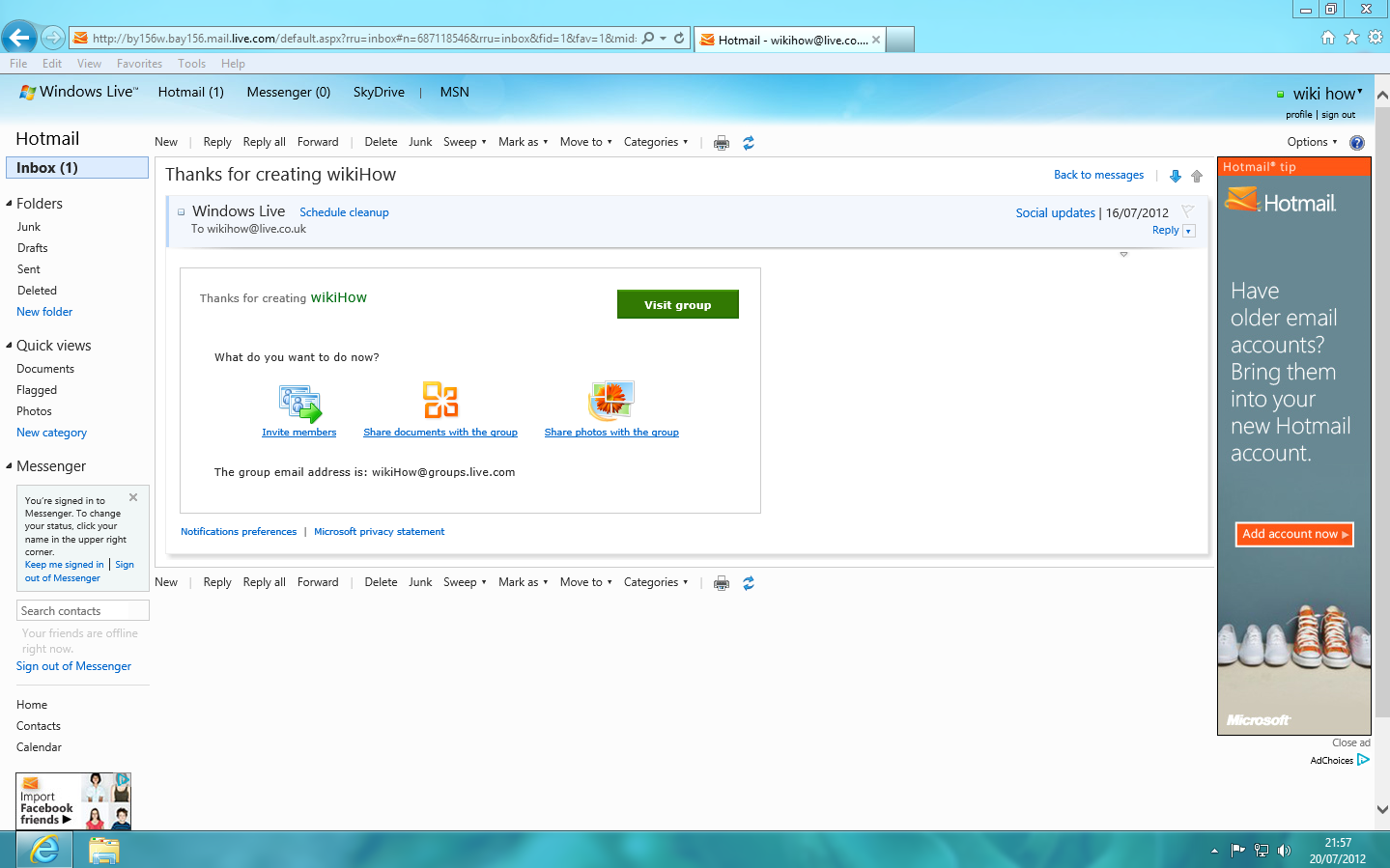Toggle the sender contact status square
Image resolution: width=1390 pixels, height=868 pixels.
tap(181, 212)
